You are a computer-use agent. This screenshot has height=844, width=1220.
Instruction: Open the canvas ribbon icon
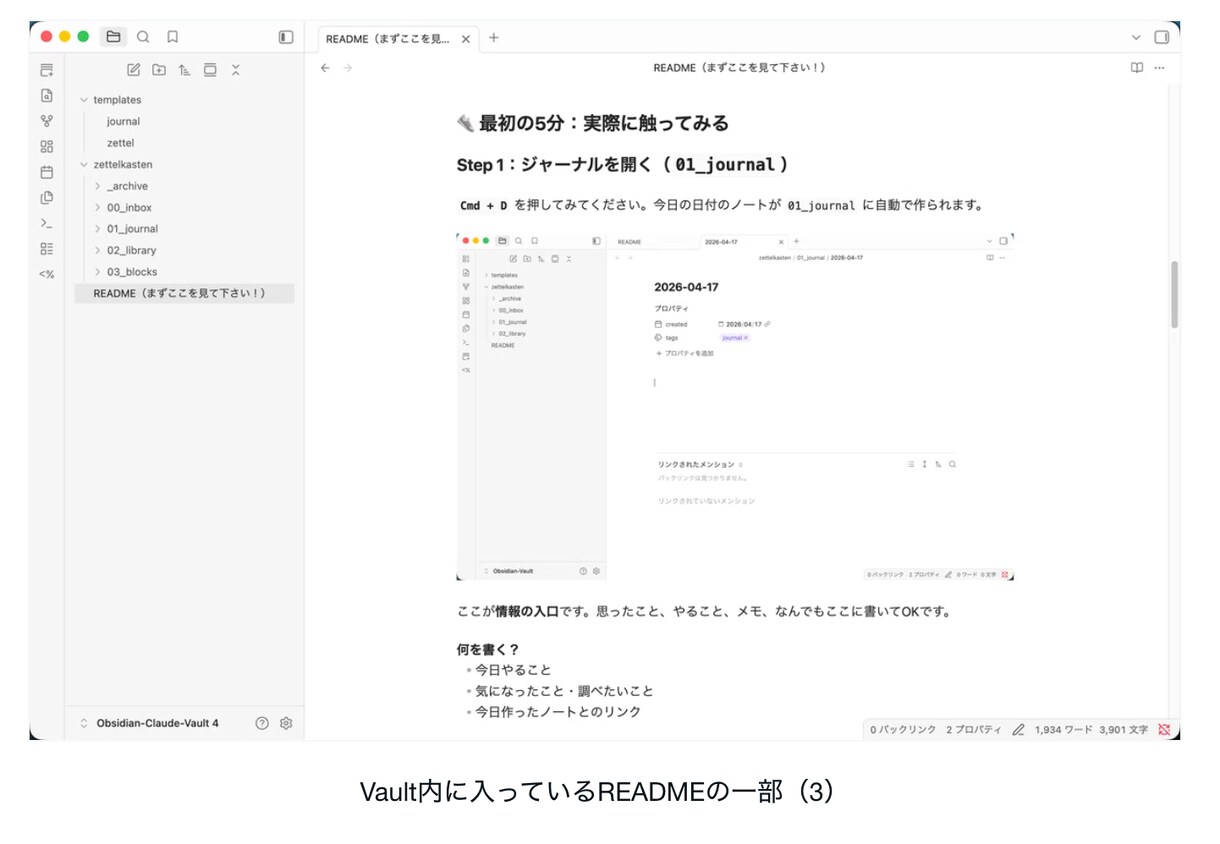coord(47,146)
